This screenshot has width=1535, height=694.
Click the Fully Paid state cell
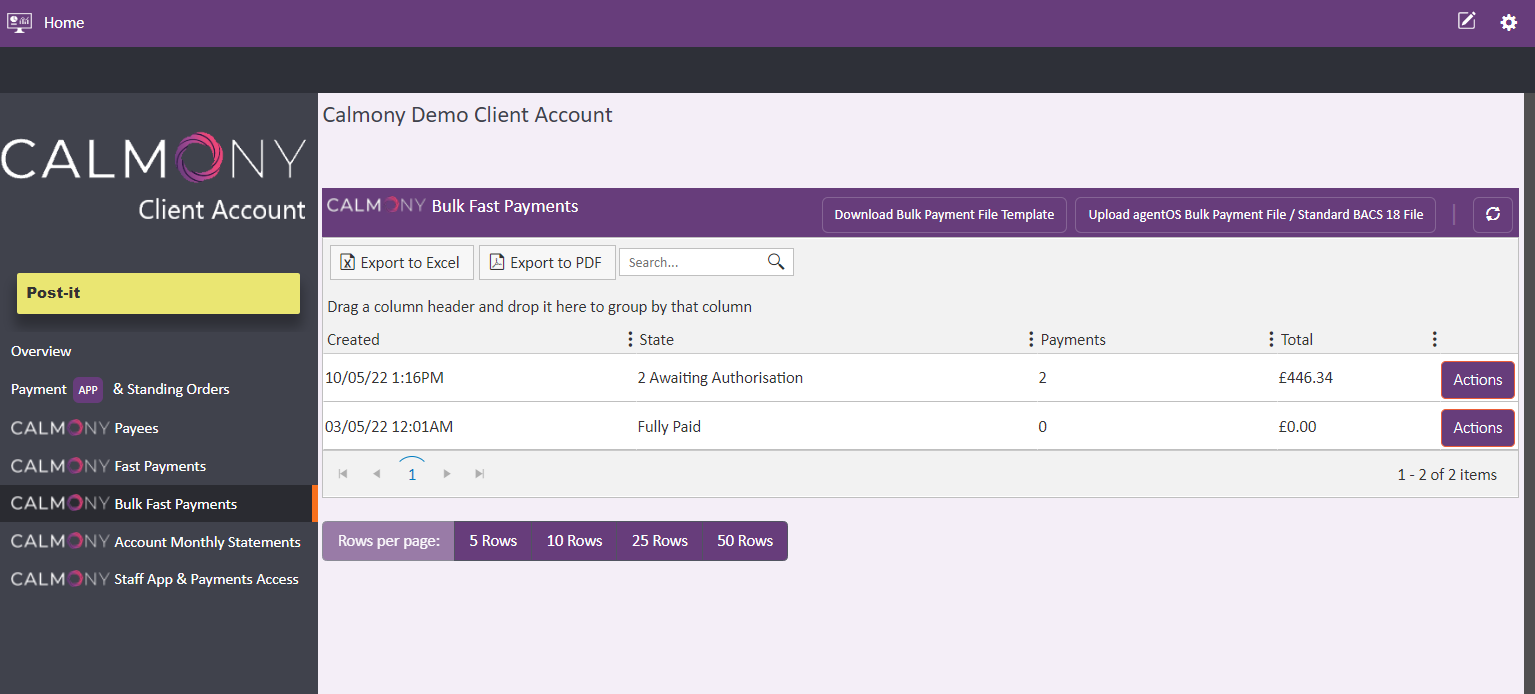click(x=669, y=427)
